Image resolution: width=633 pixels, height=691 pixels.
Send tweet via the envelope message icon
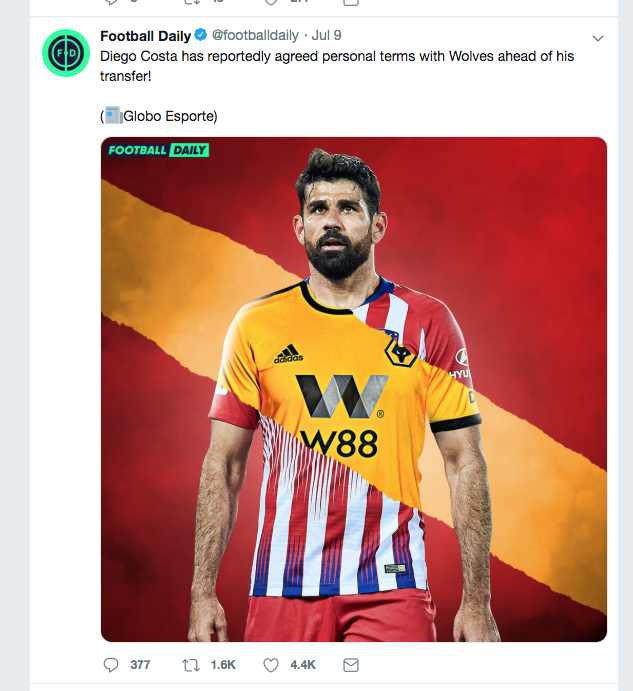350,664
